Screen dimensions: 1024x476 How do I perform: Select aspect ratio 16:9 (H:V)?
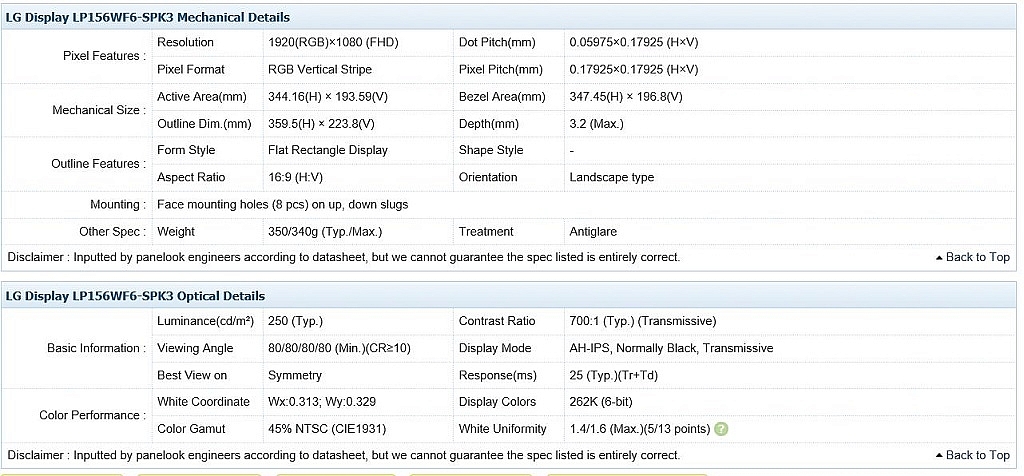point(296,177)
